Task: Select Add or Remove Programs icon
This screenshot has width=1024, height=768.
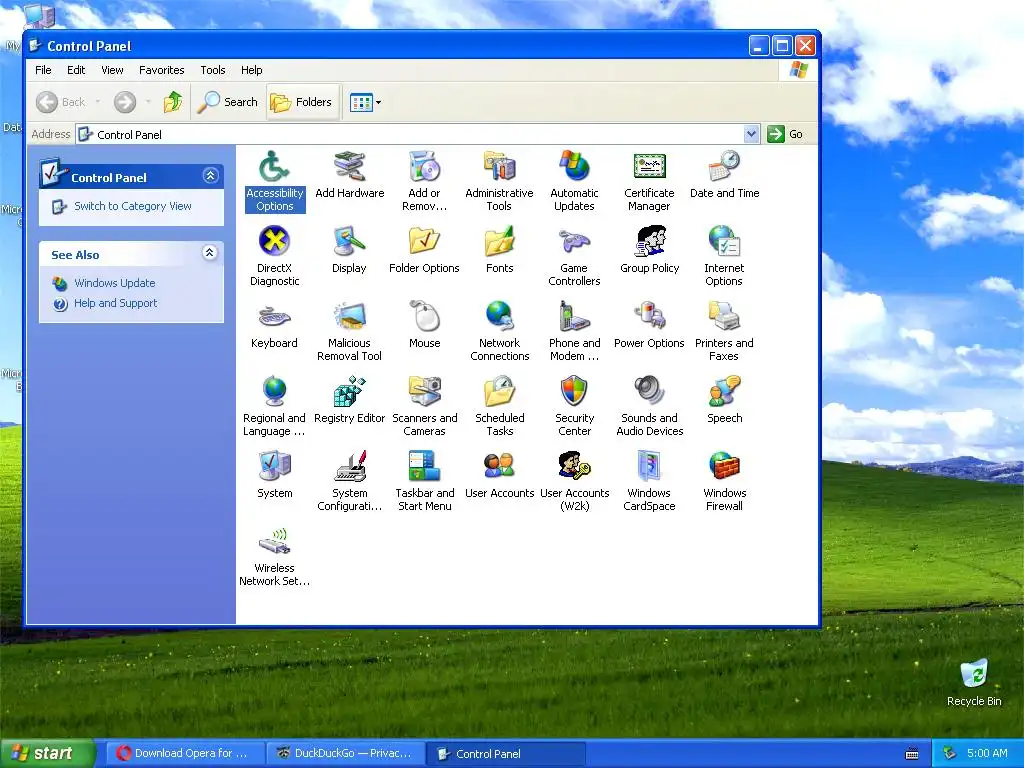Action: (x=424, y=182)
